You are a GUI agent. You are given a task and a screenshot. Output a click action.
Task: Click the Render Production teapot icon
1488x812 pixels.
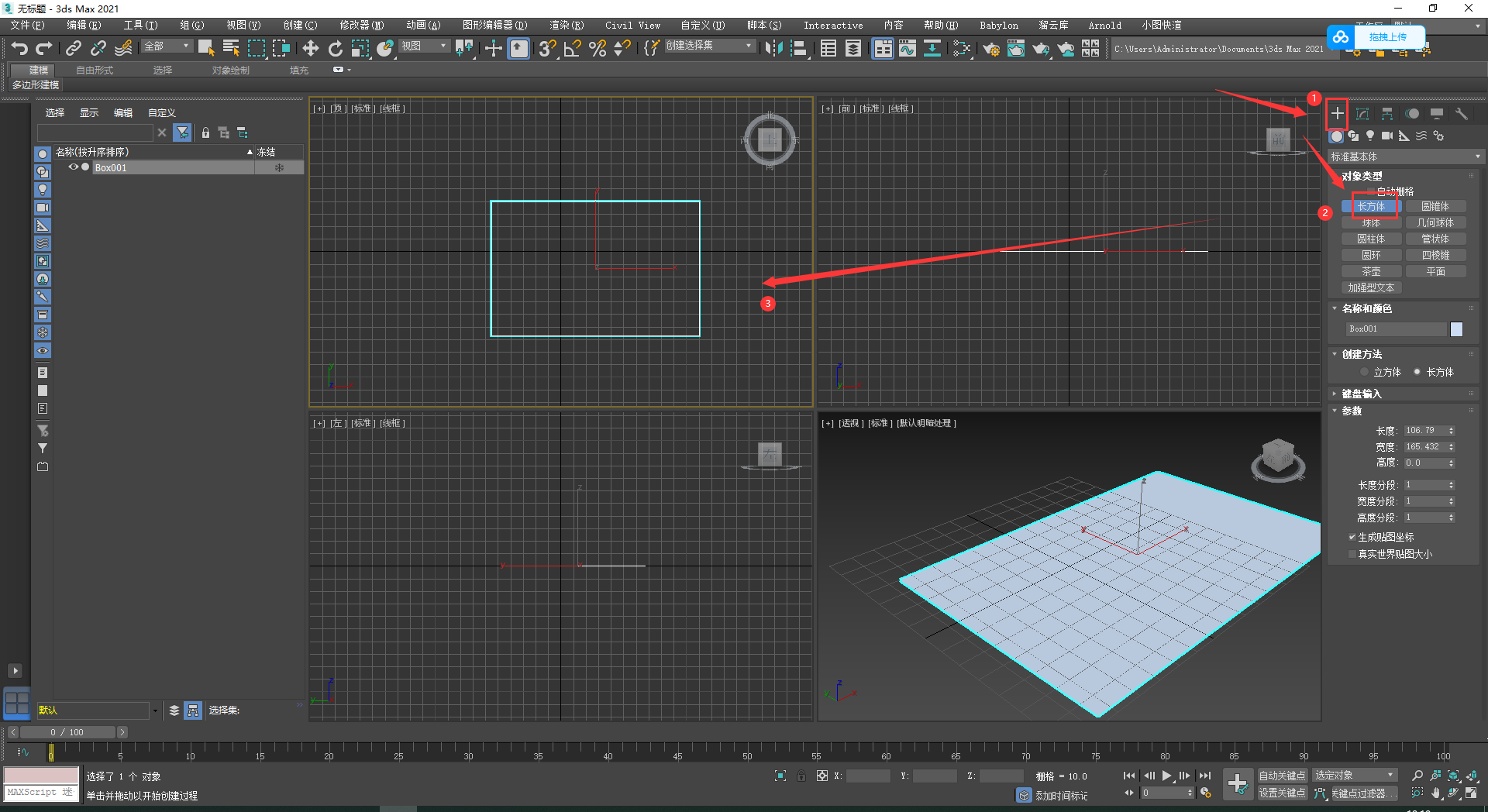click(1041, 49)
